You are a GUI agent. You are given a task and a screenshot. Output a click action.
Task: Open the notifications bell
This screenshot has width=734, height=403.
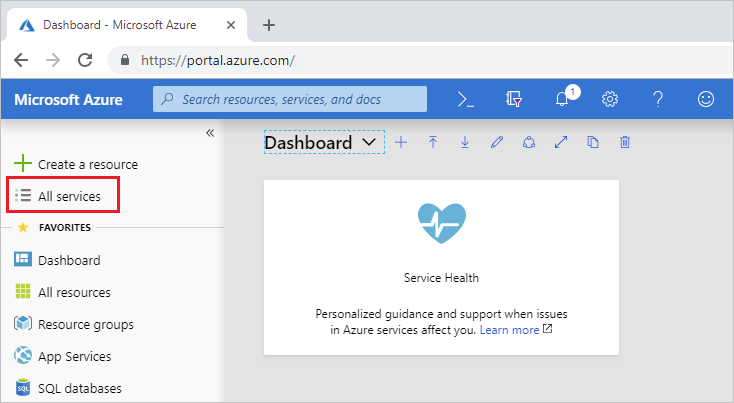pyautogui.click(x=562, y=99)
